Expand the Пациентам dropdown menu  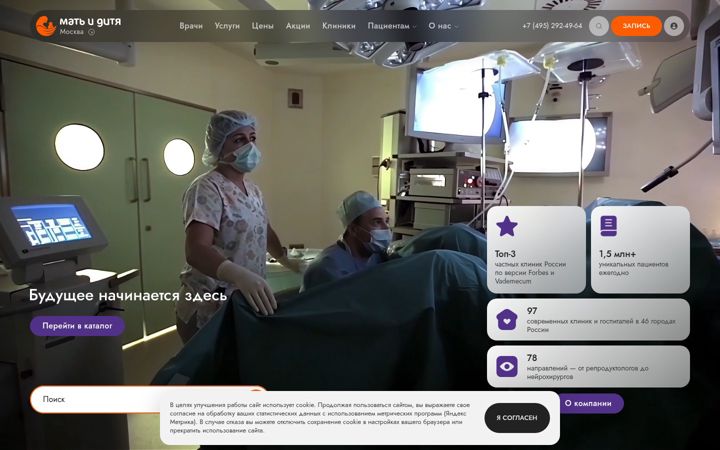[392, 26]
